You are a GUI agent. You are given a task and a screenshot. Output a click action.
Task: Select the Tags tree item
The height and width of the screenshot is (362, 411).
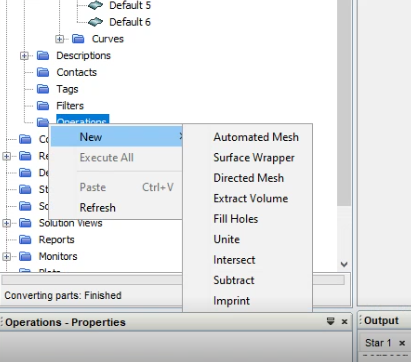67,89
